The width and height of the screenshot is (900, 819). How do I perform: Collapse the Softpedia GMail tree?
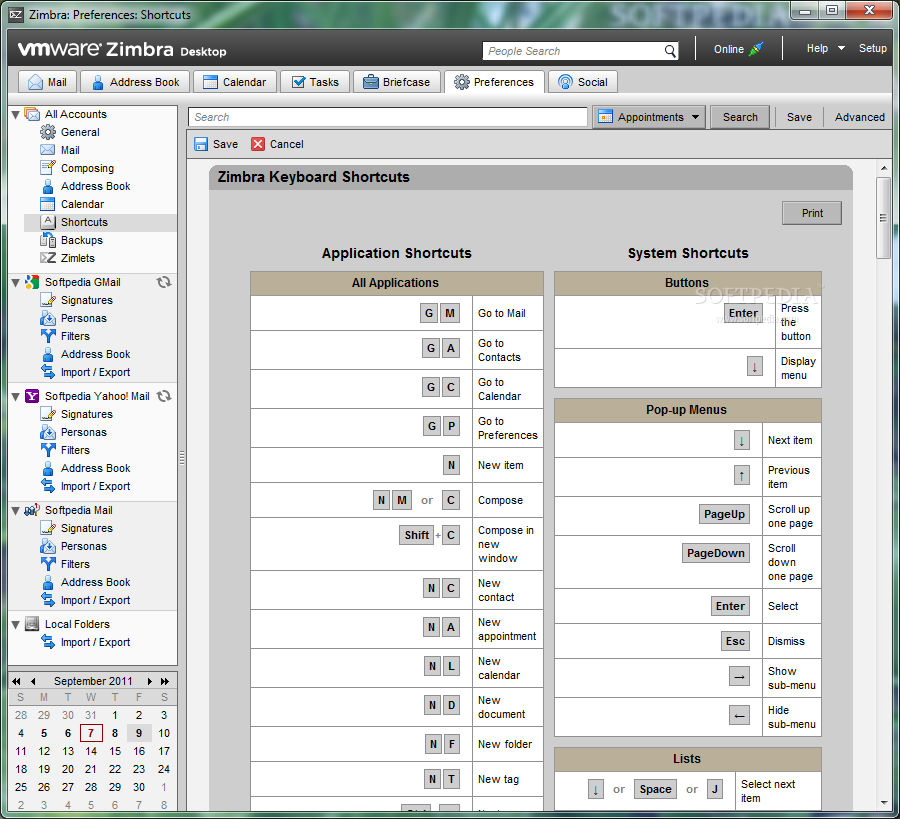pyautogui.click(x=16, y=283)
